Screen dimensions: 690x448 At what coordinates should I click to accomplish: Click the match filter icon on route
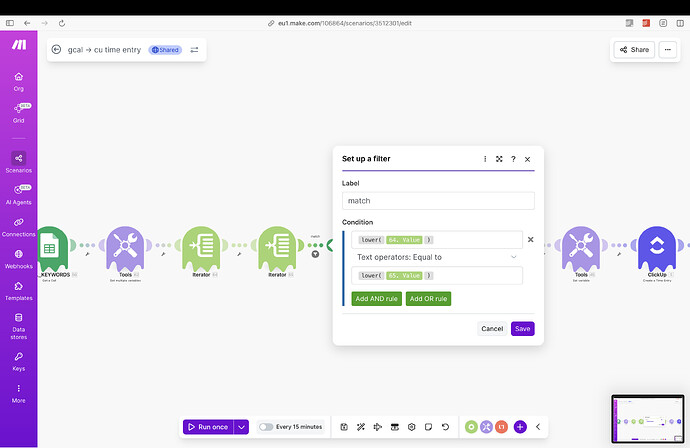coord(315,254)
